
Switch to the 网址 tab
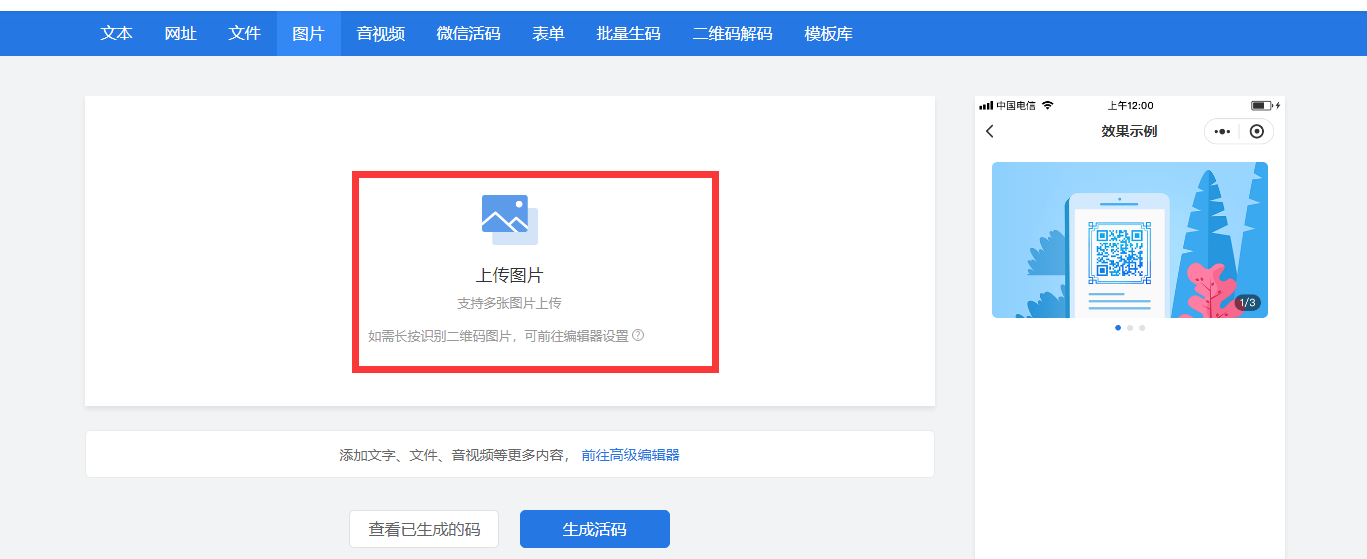pos(181,33)
